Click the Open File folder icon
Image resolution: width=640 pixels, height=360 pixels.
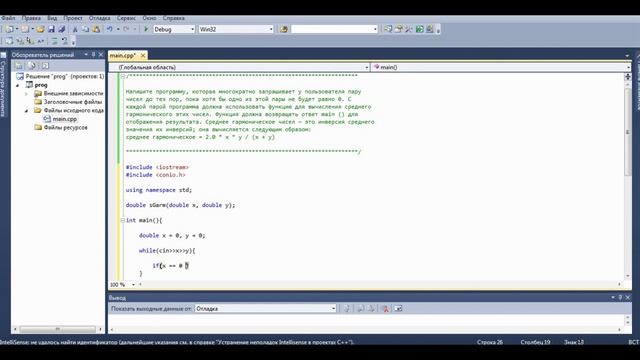coord(40,29)
